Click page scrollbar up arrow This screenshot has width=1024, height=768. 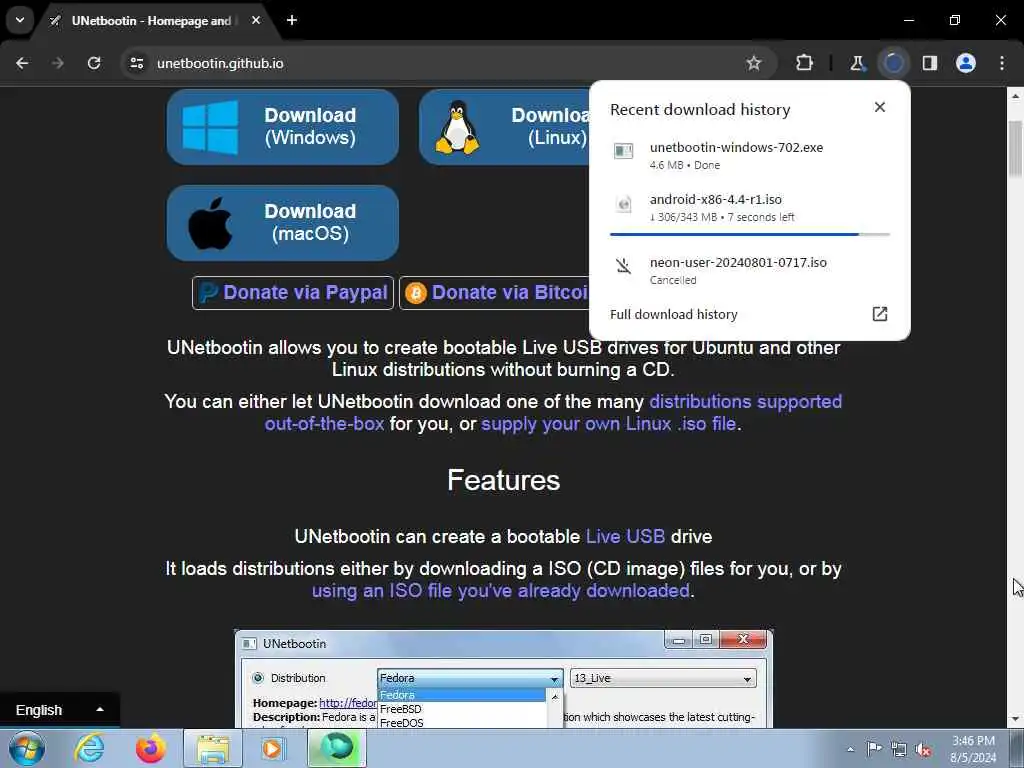tap(1015, 96)
